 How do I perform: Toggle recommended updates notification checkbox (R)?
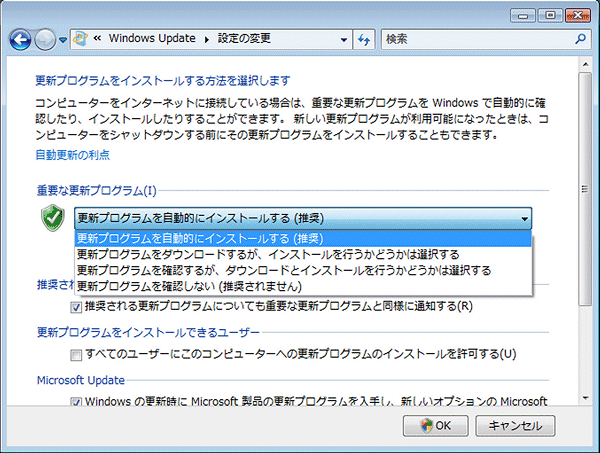(76, 307)
